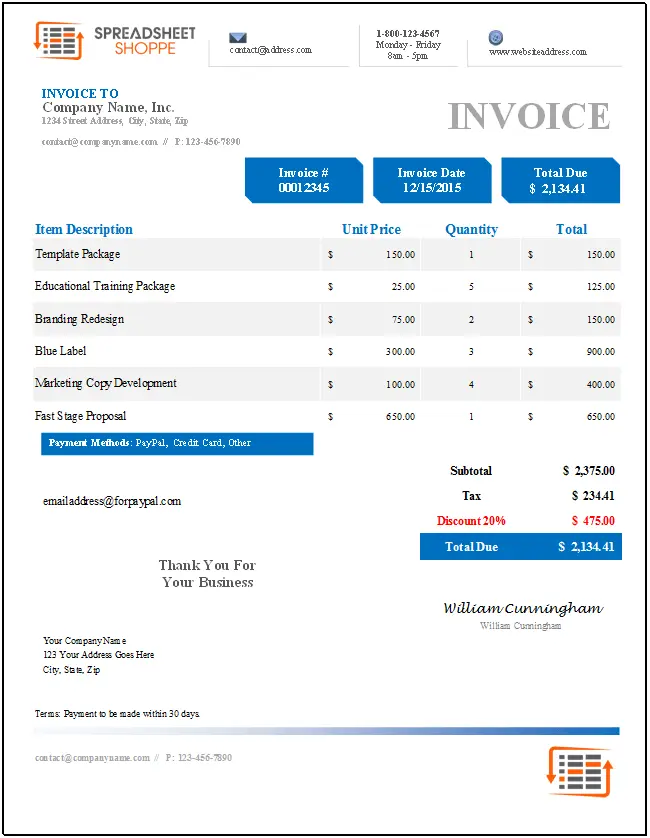Viewport: 650px width, 838px height.
Task: Click the blue Total Due summary bar
Action: [x=521, y=546]
